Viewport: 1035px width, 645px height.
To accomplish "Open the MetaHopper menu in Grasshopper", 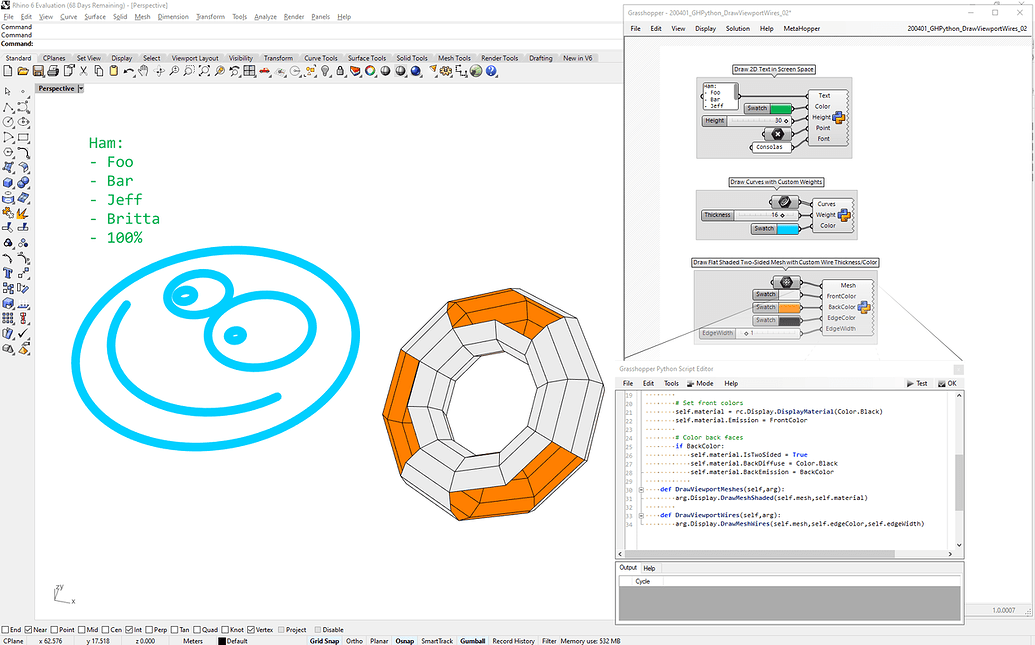I will 802,29.
